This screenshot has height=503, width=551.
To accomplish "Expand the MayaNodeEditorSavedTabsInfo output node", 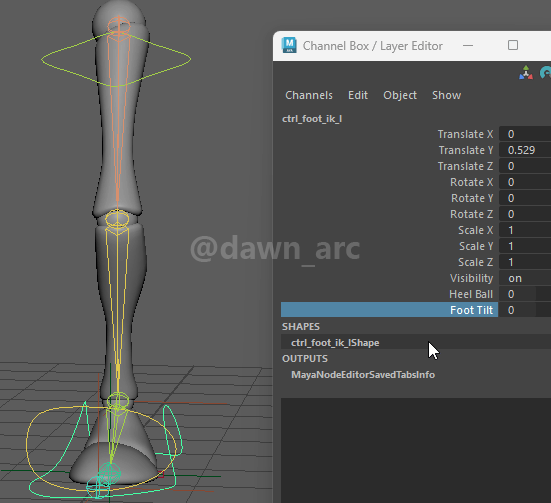I will point(363,374).
